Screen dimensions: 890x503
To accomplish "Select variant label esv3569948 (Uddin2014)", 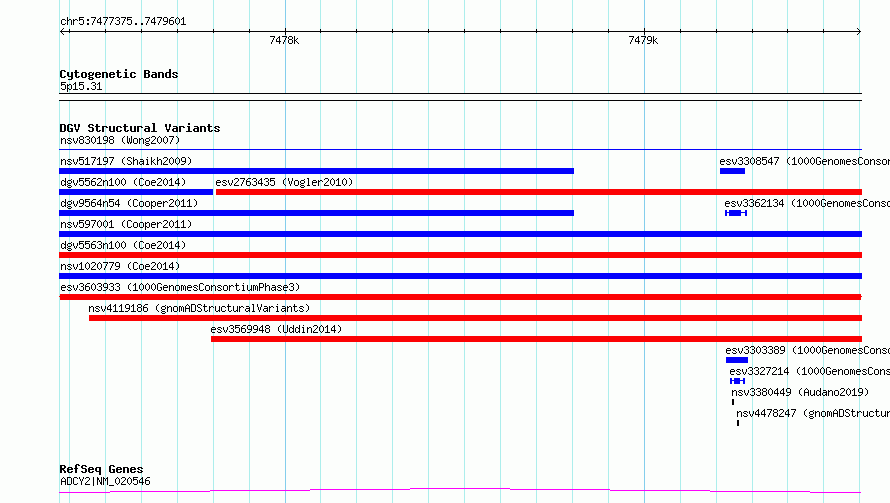I will pos(276,329).
